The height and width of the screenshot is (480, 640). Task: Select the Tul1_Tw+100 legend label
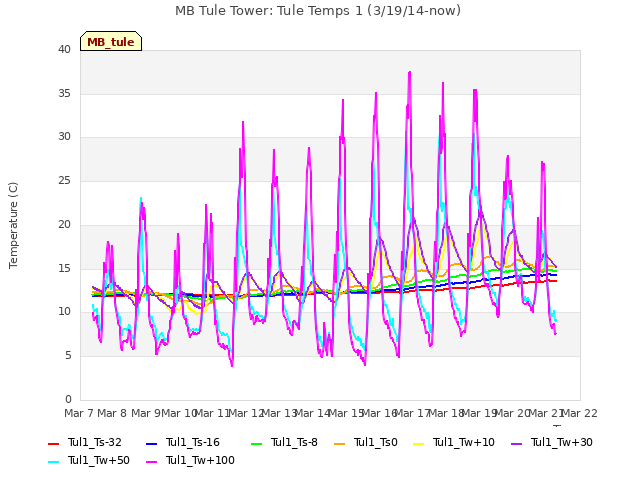pyautogui.click(x=200, y=460)
